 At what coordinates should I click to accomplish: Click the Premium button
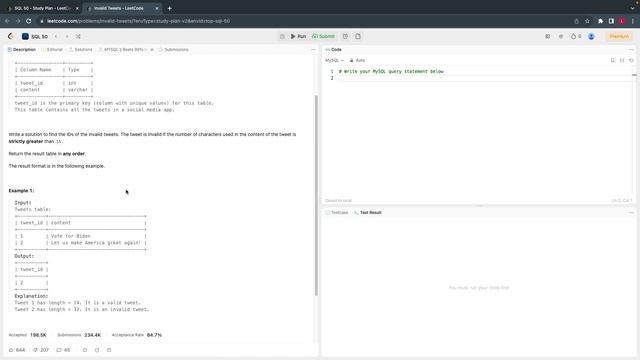click(x=619, y=36)
